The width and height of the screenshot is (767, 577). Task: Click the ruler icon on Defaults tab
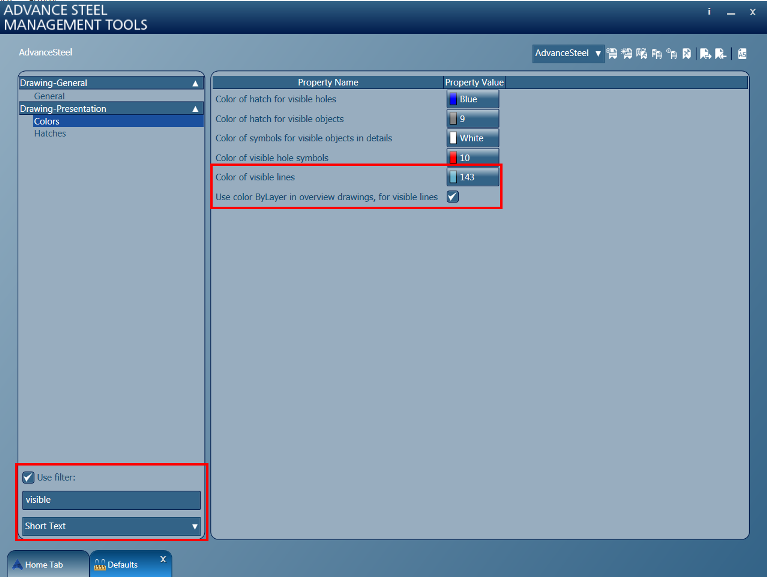tap(100, 565)
